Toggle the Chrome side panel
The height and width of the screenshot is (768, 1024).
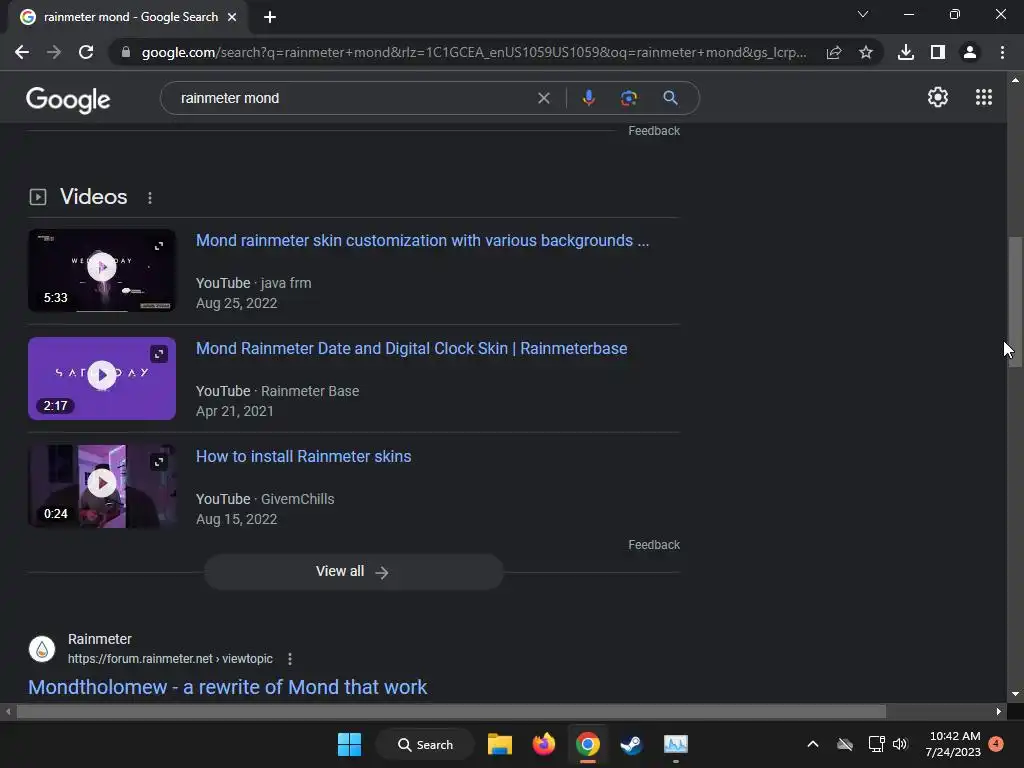click(938, 52)
